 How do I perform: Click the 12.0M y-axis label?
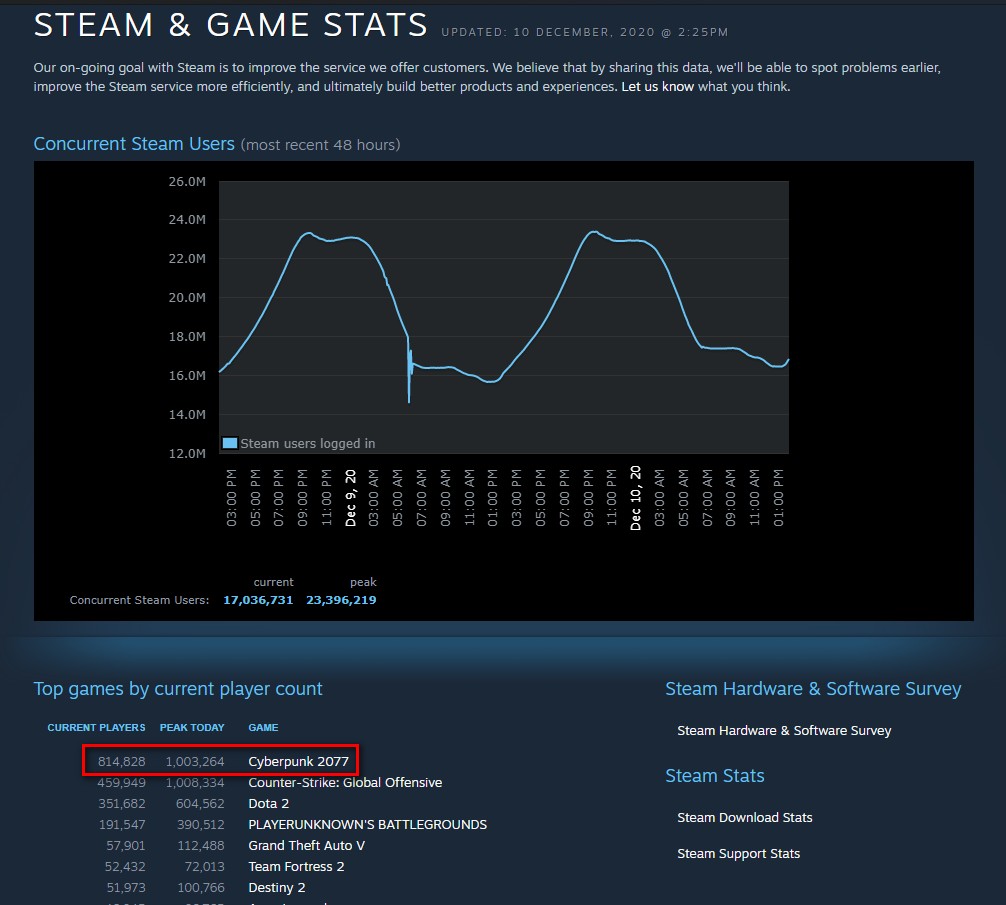click(x=187, y=453)
